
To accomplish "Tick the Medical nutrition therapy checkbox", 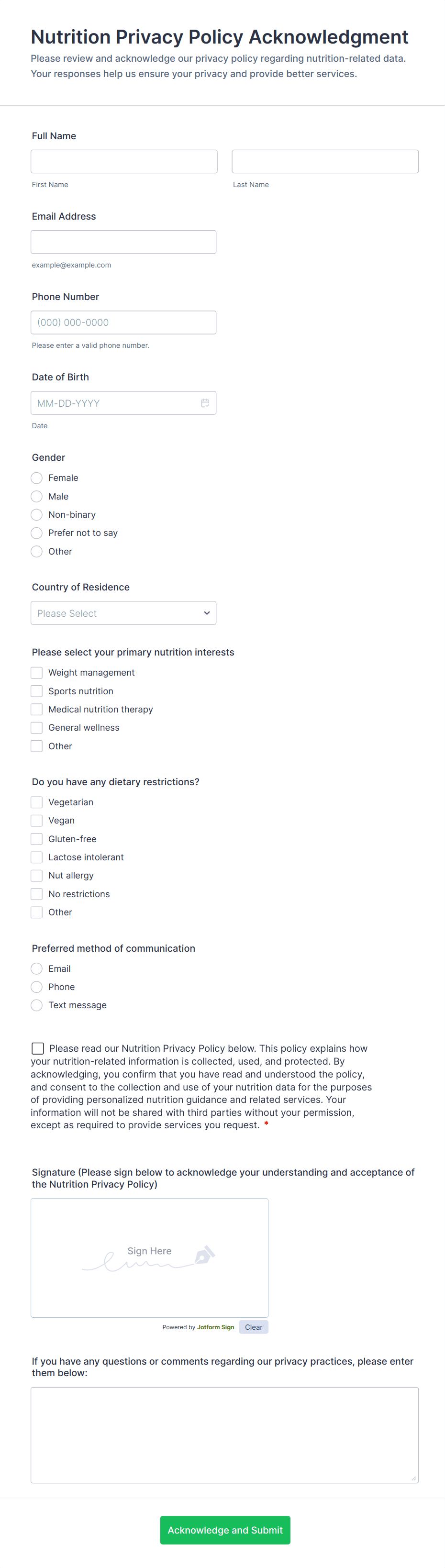I will (x=37, y=709).
